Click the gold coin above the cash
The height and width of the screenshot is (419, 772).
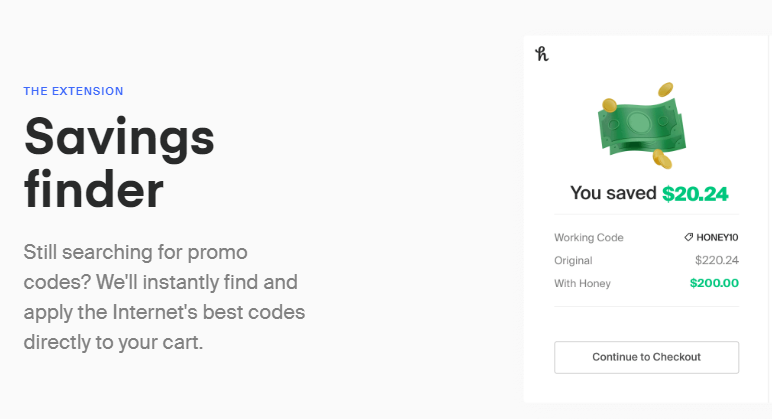(666, 90)
